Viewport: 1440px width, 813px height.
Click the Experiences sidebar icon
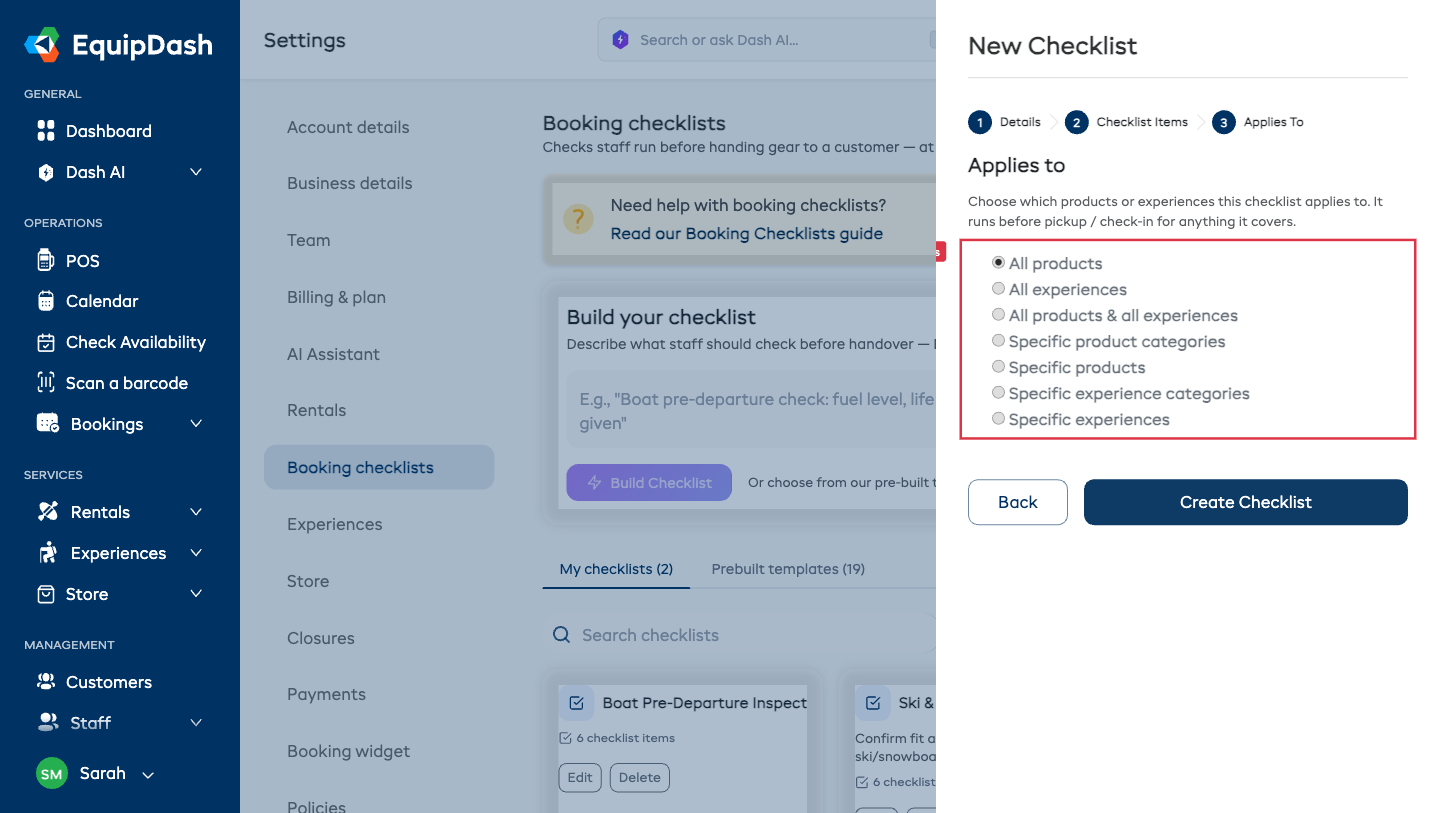pyautogui.click(x=47, y=553)
